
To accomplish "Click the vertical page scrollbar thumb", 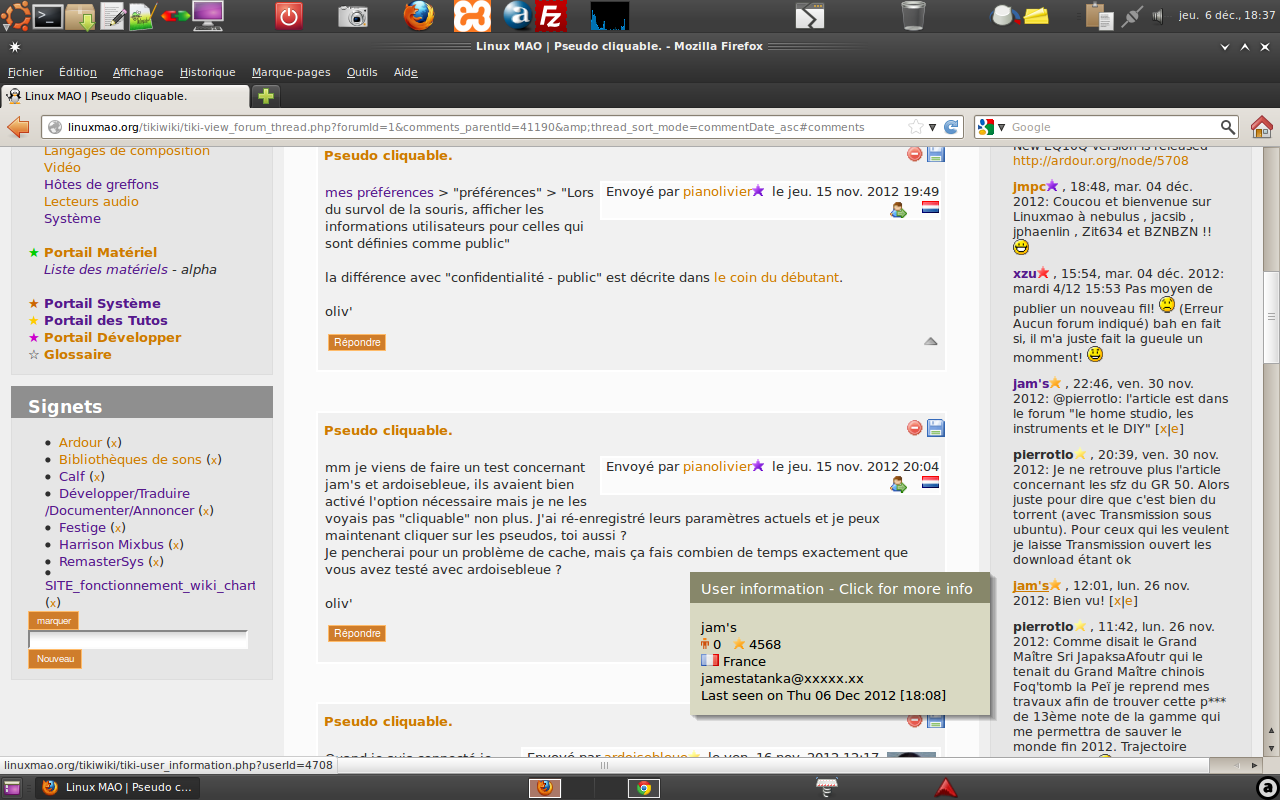I will tap(1271, 317).
